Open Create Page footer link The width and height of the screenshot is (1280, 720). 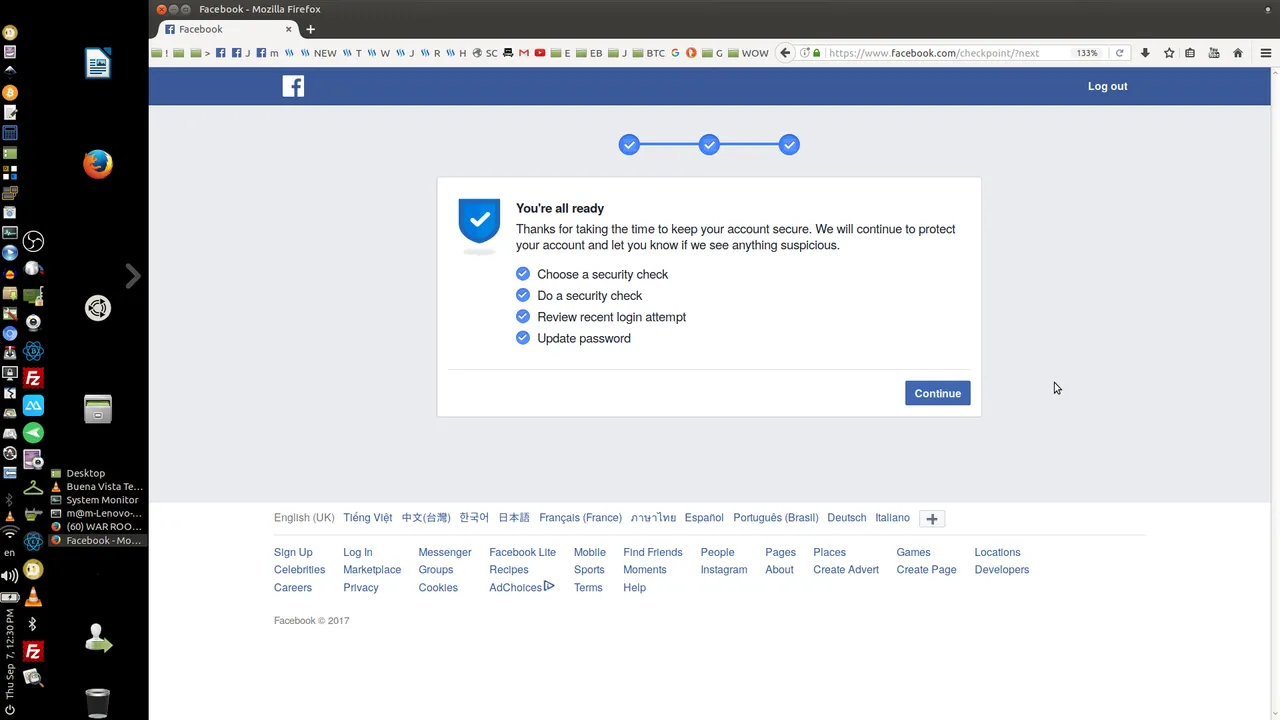[926, 570]
